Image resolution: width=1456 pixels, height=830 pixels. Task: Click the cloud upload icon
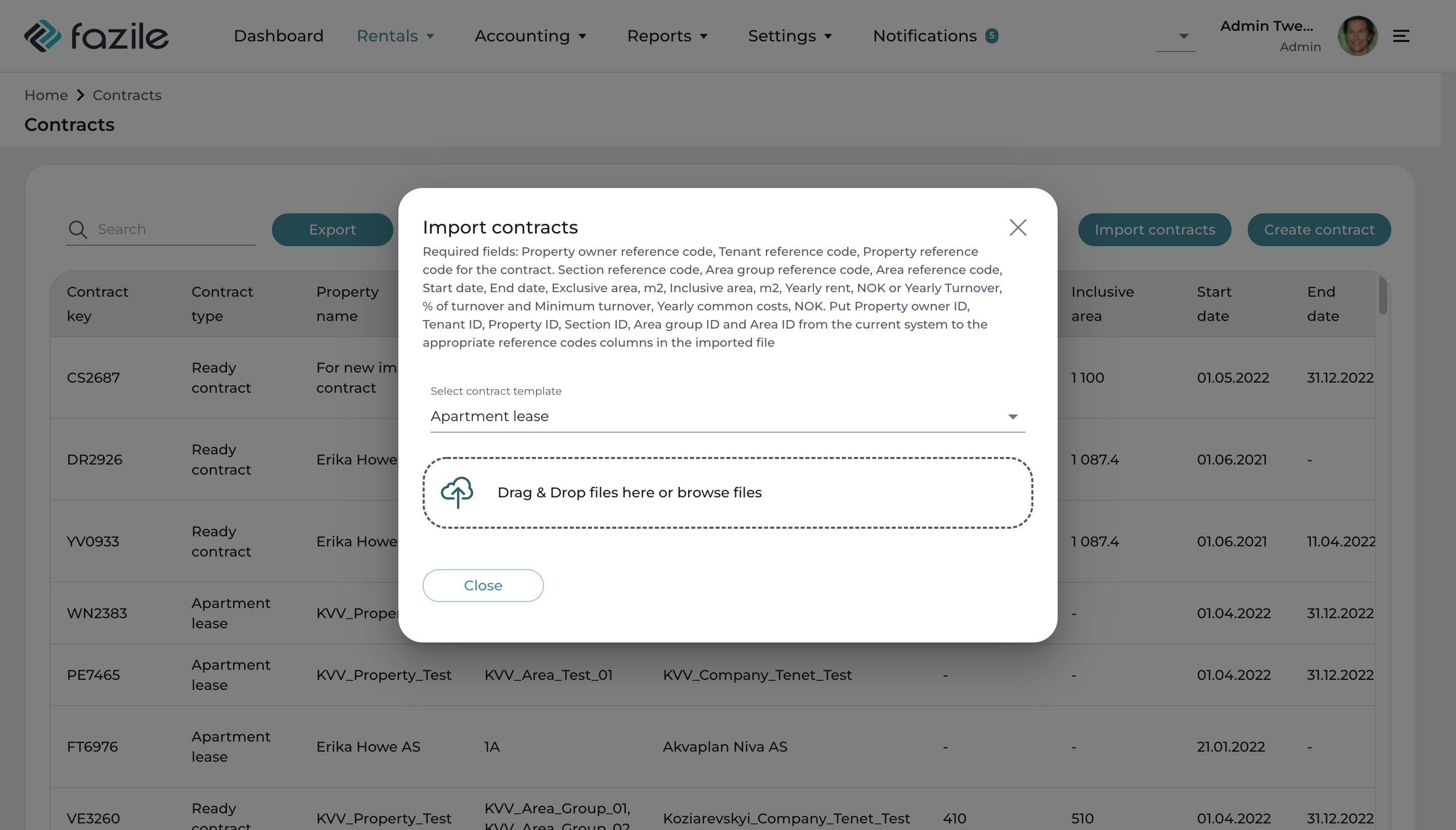[457, 492]
